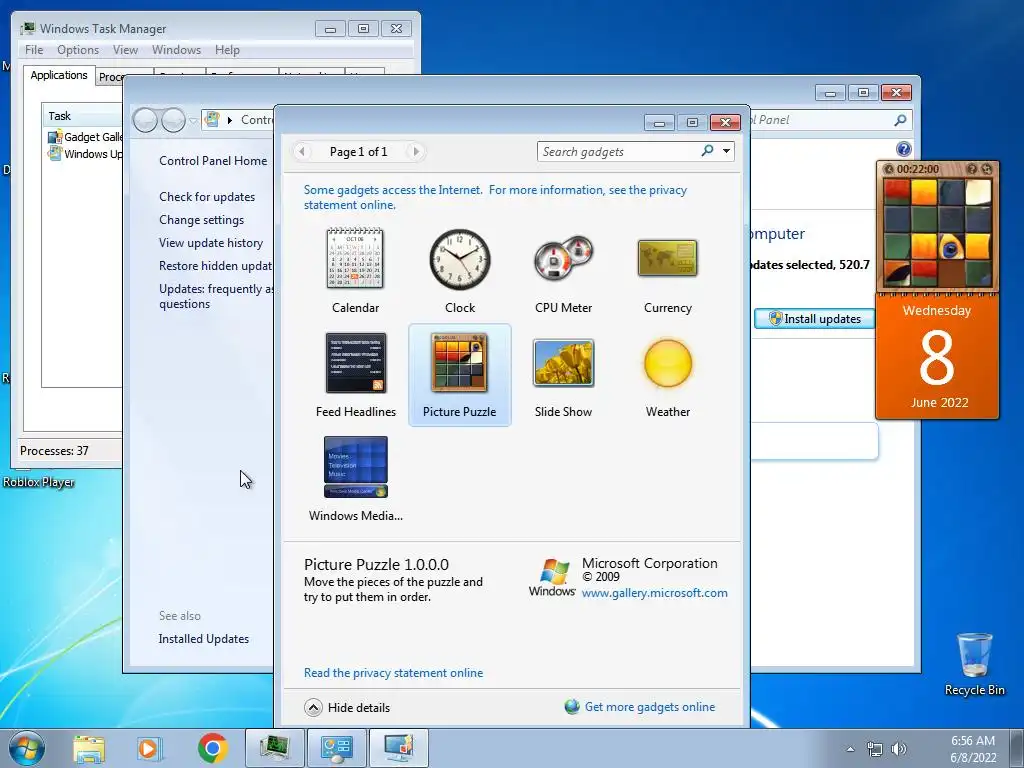Screen dimensions: 1024x768
Task: Click Control Panel address bar icon
Action: [x=212, y=120]
